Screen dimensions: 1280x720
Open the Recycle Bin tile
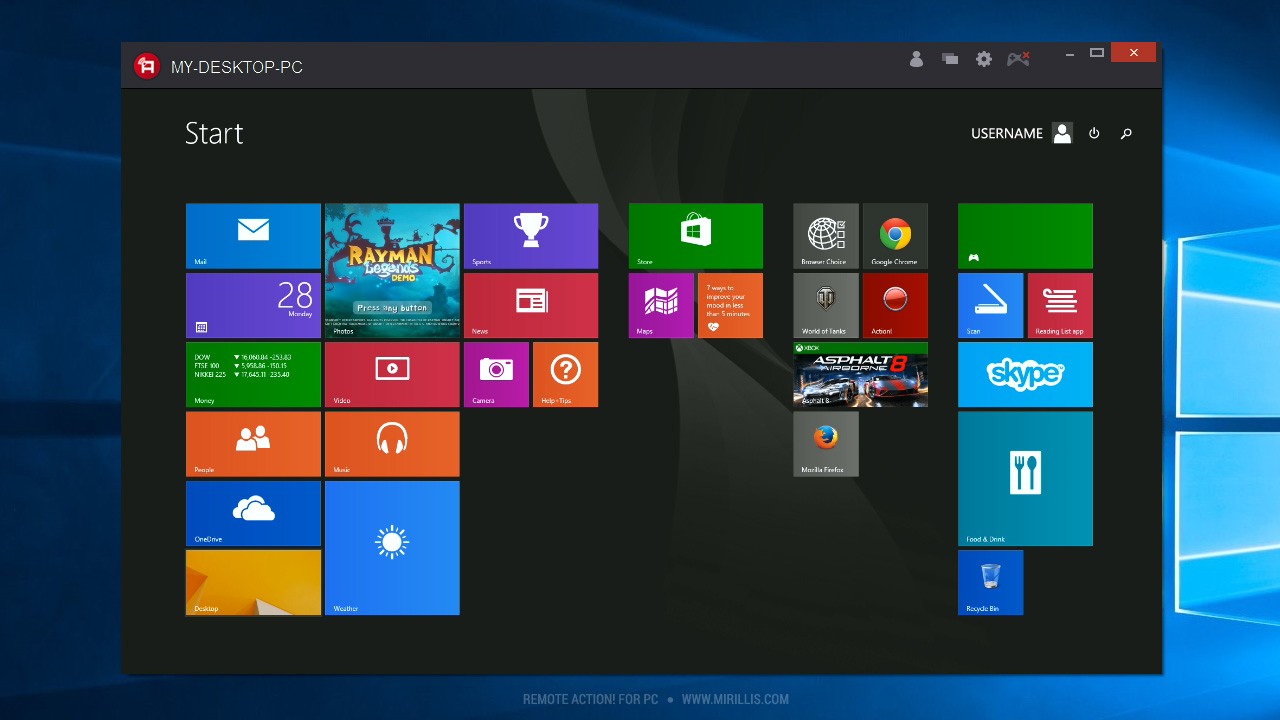tap(990, 582)
